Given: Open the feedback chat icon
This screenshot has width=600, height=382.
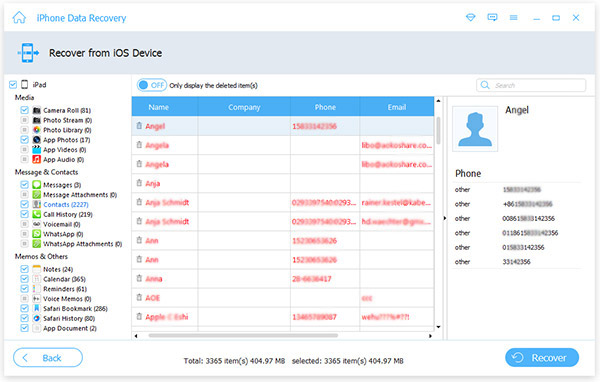Looking at the screenshot, I should pos(492,18).
